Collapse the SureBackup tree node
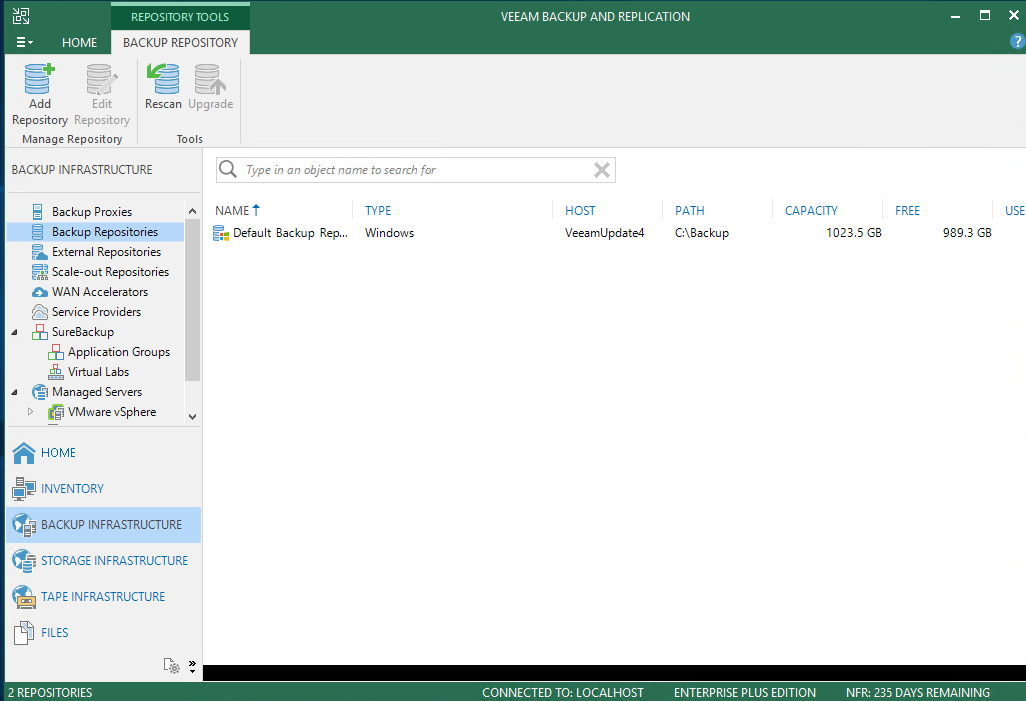Screen dimensions: 1026x701 point(15,332)
